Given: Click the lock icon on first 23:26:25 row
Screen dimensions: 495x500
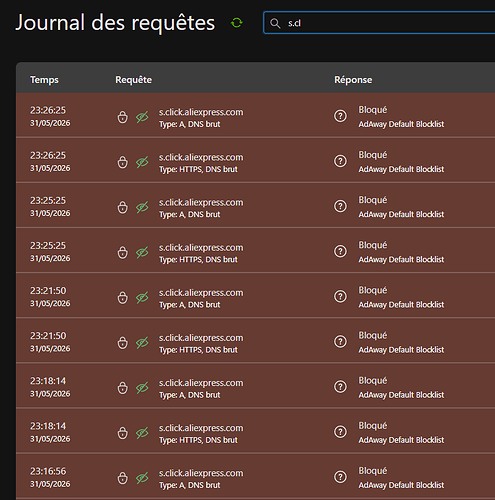Looking at the screenshot, I should click(123, 117).
